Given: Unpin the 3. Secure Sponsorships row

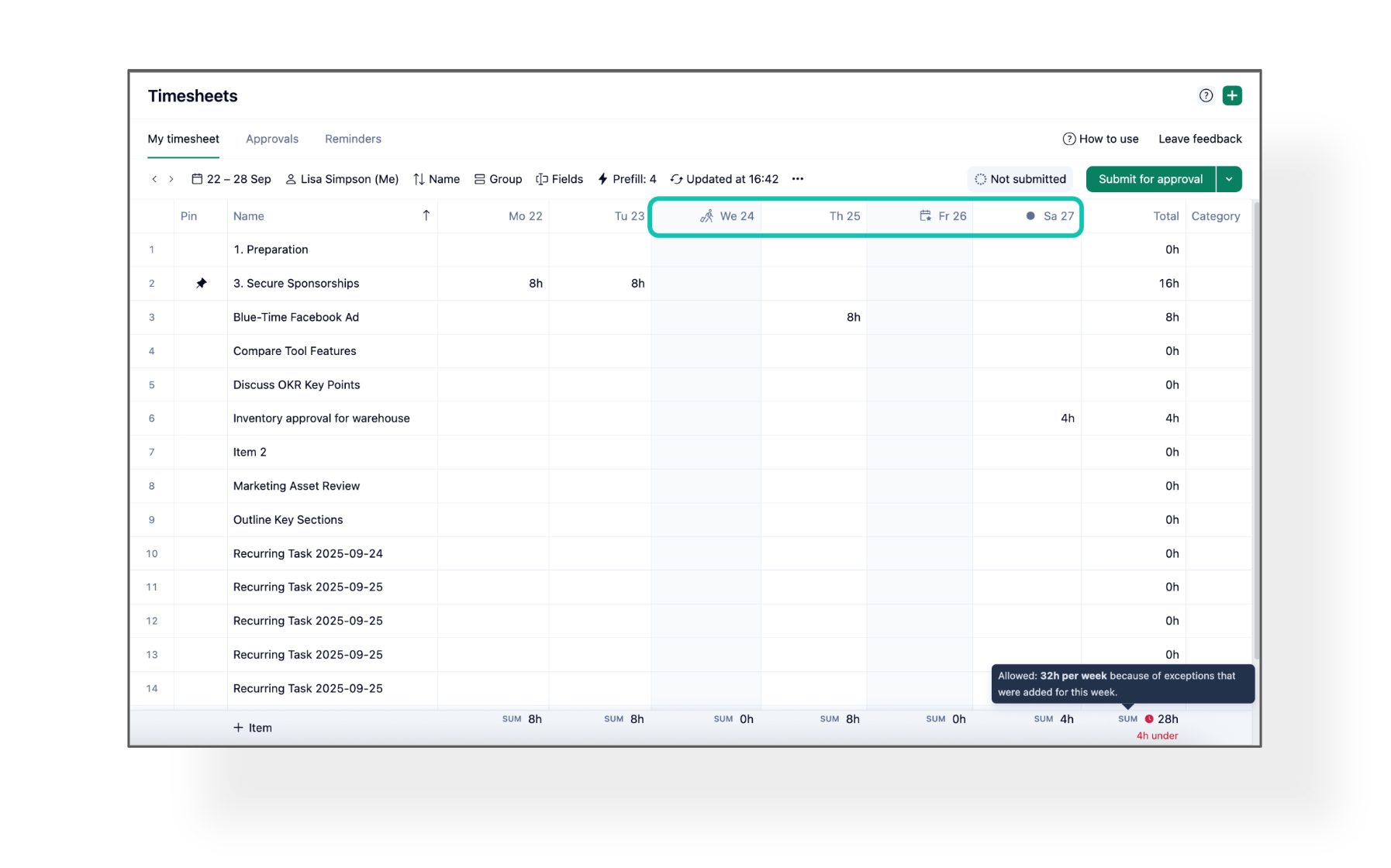Looking at the screenshot, I should [202, 283].
